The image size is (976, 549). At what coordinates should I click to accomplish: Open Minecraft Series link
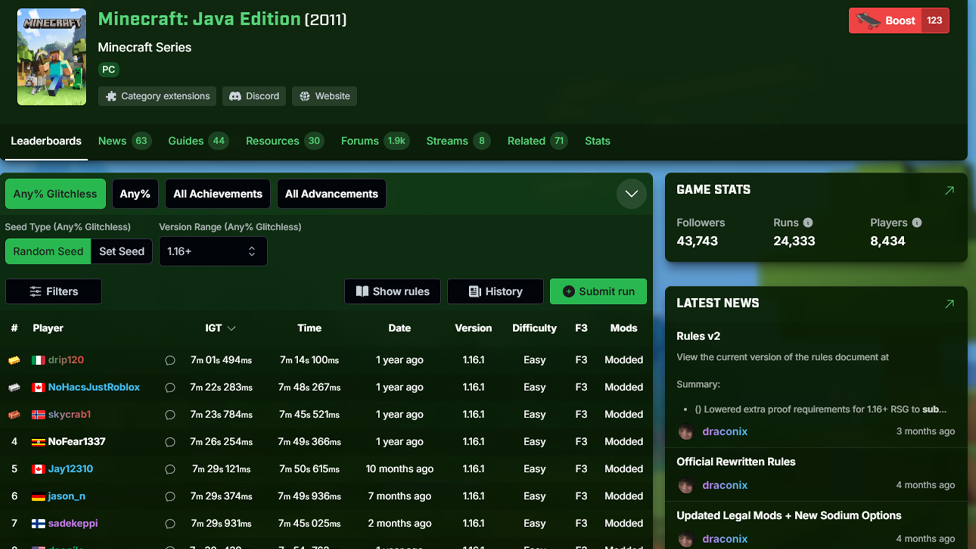(144, 47)
